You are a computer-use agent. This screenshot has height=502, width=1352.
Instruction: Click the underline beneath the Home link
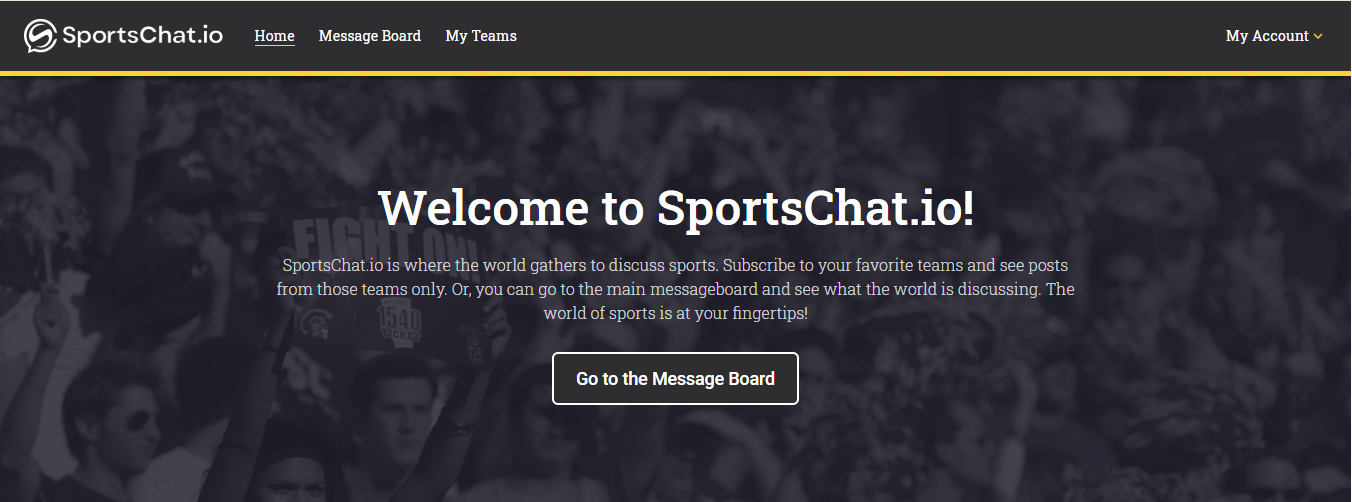tap(274, 46)
